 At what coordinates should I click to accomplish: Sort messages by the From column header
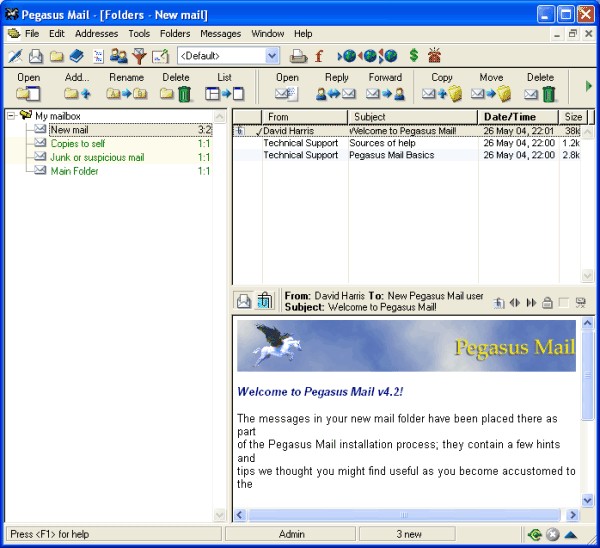(305, 117)
